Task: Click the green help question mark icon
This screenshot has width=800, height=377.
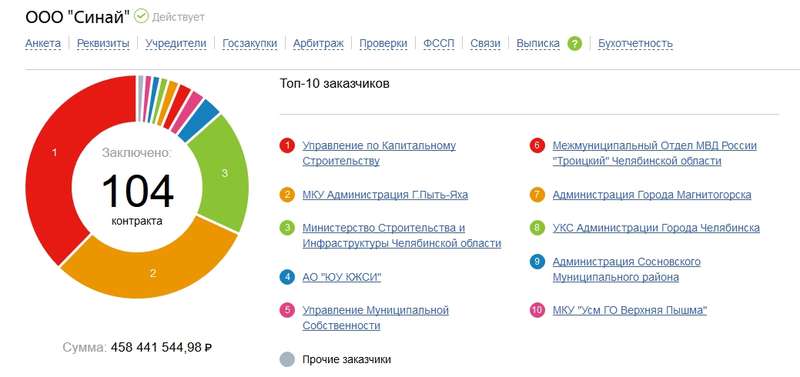Action: point(574,44)
